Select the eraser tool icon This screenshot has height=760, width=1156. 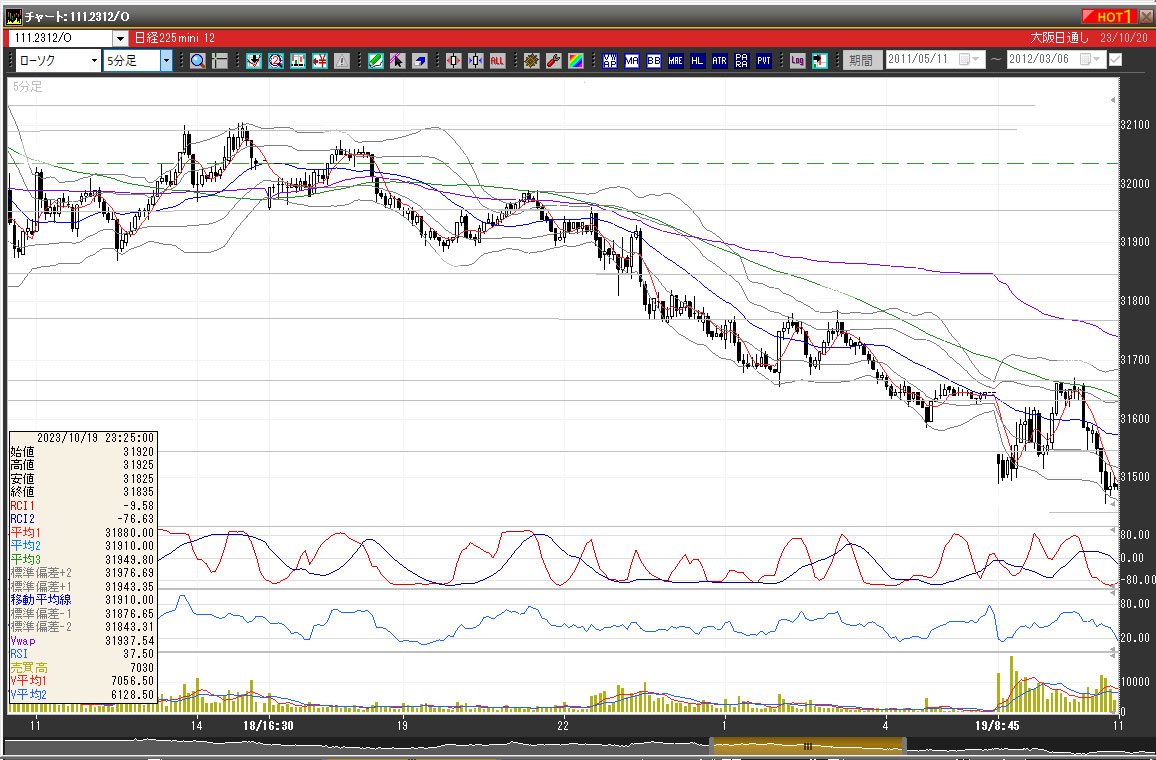[419, 60]
